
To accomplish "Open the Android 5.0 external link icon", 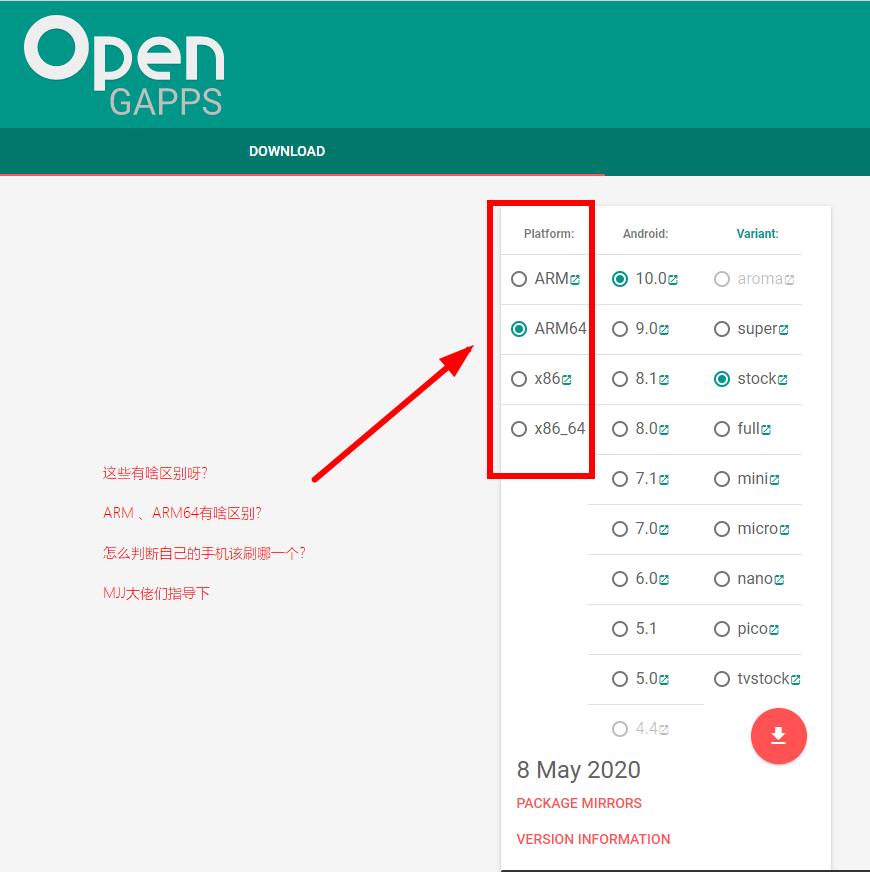I will (664, 680).
